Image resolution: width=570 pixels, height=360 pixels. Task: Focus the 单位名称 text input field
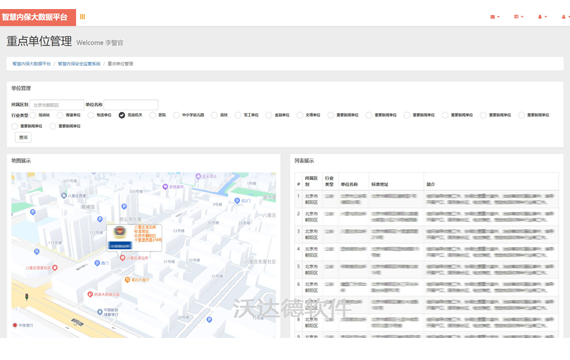(x=131, y=105)
